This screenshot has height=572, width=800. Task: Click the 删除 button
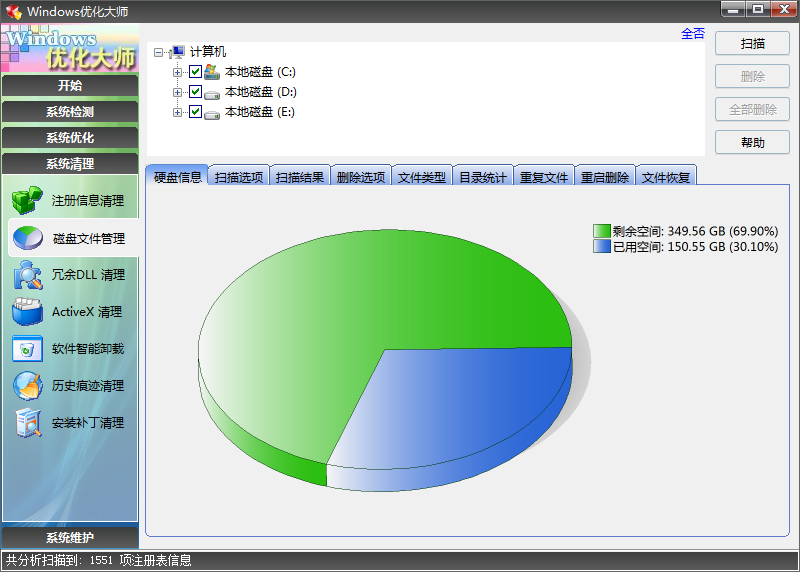(x=752, y=77)
